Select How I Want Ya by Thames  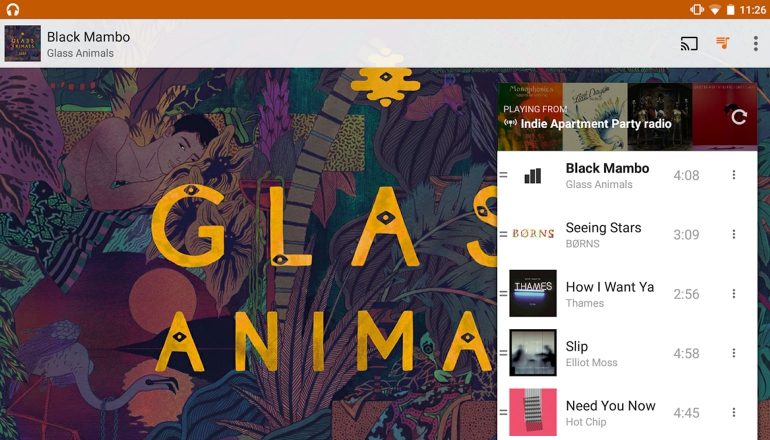coord(627,294)
